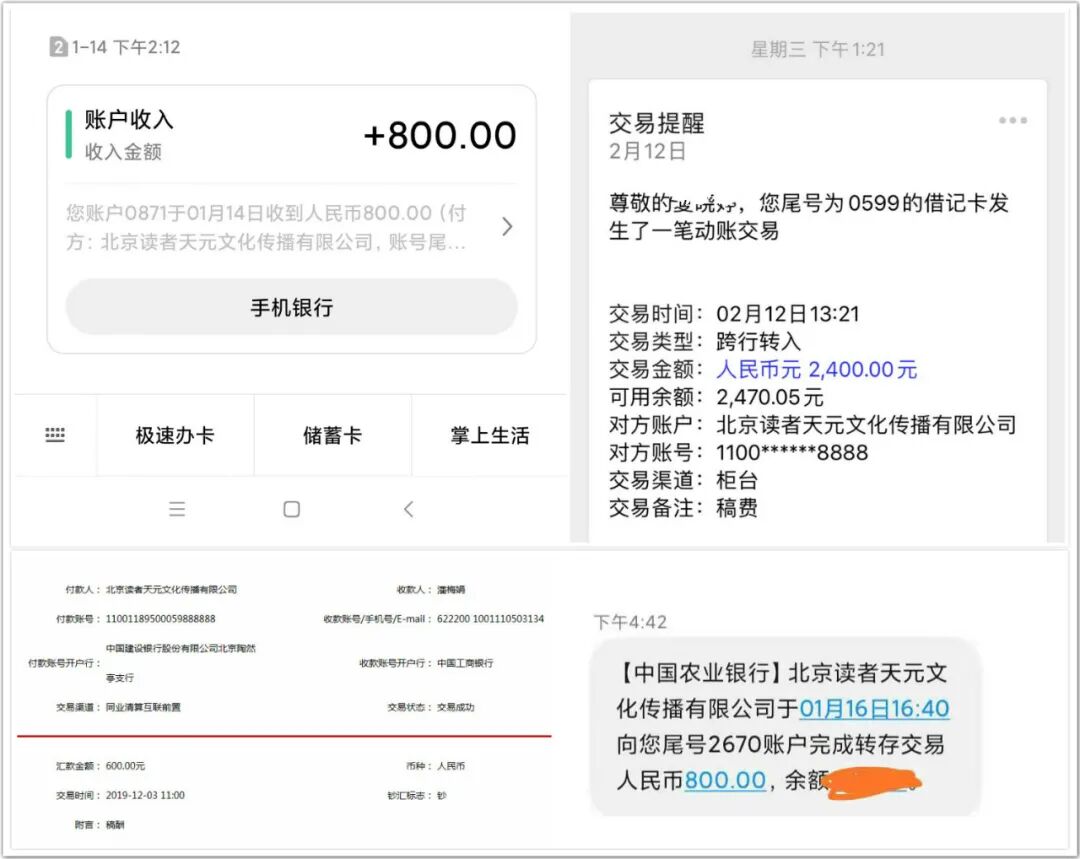Select the 星期三 下午1:21 timestamp

pyautogui.click(x=818, y=49)
